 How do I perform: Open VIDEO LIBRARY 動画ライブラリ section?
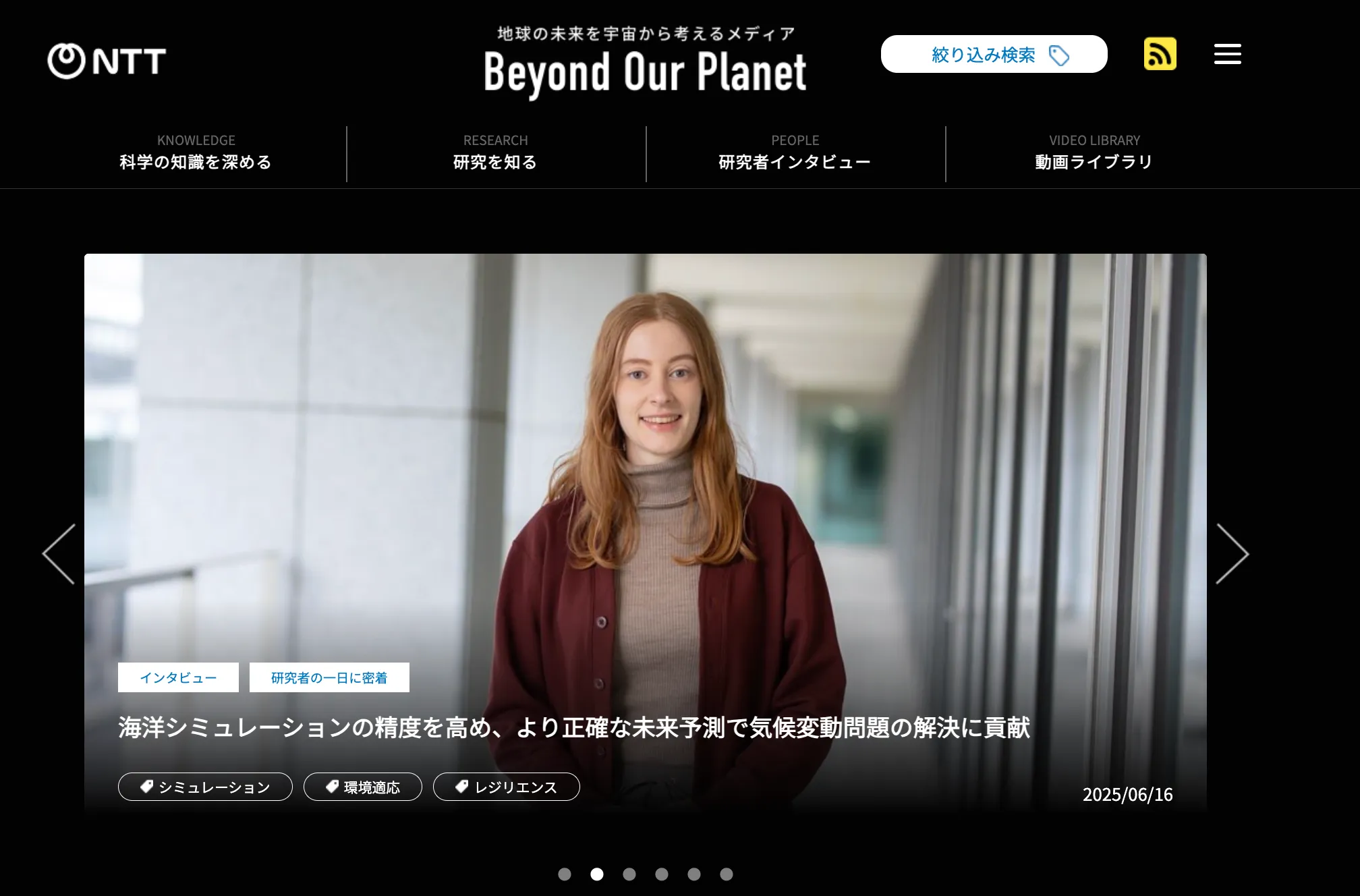1094,152
